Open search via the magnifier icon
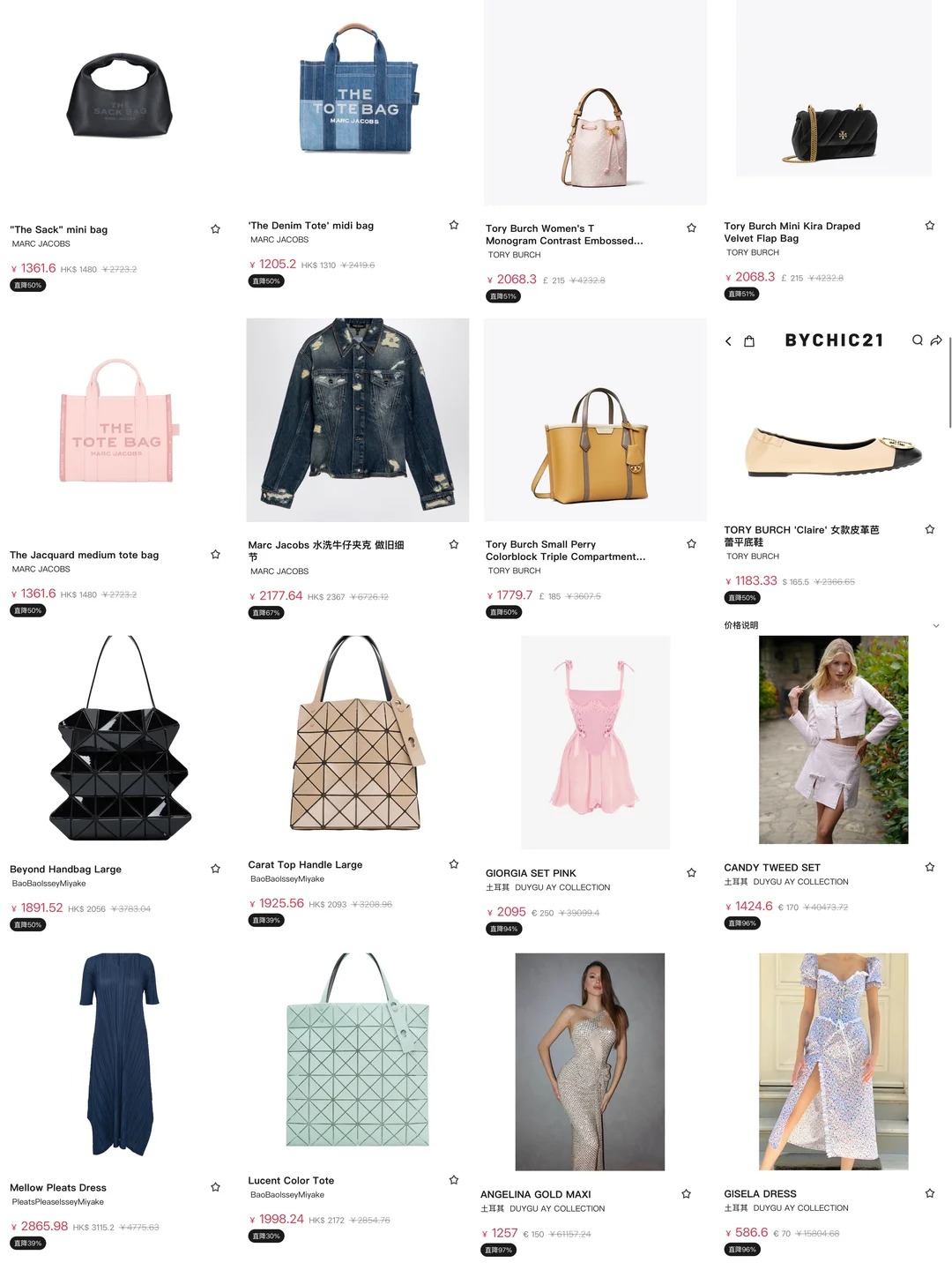Image resolution: width=952 pixels, height=1270 pixels. [918, 340]
